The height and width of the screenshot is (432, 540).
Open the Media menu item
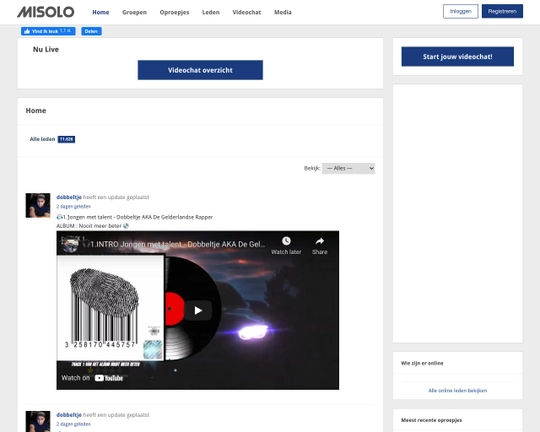(283, 12)
